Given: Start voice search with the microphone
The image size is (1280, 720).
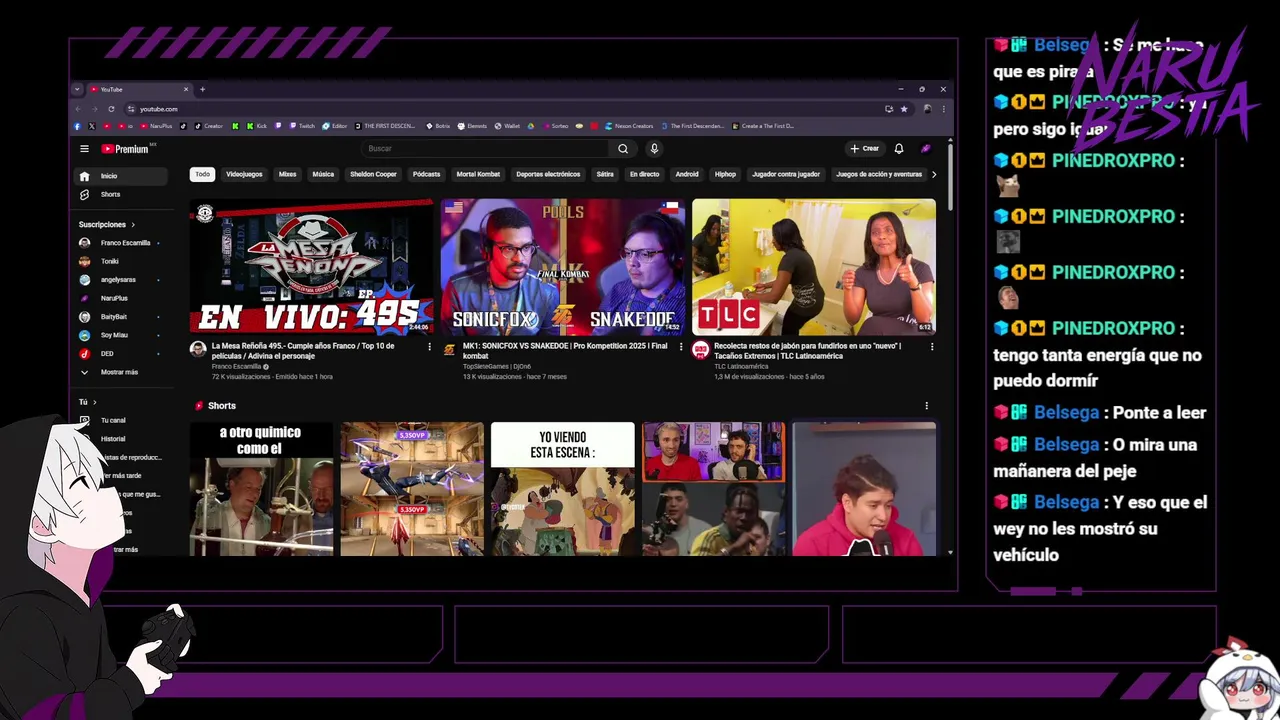Looking at the screenshot, I should click(x=654, y=149).
